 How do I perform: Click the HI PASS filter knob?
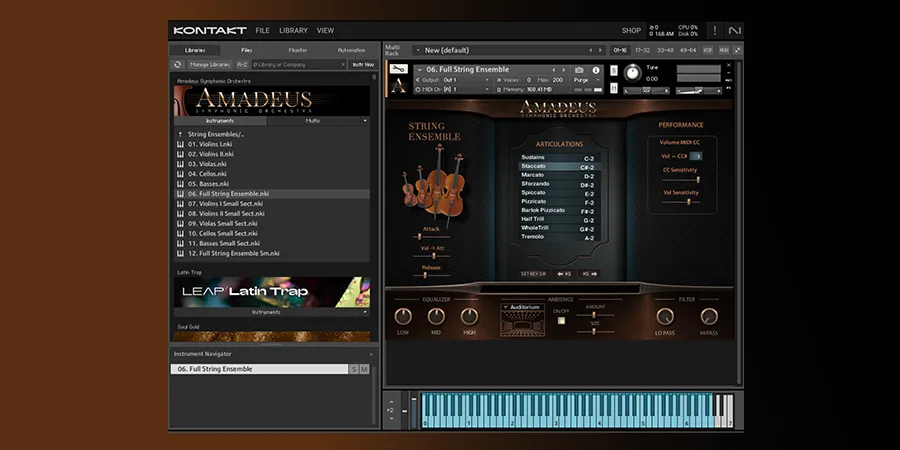(x=709, y=316)
